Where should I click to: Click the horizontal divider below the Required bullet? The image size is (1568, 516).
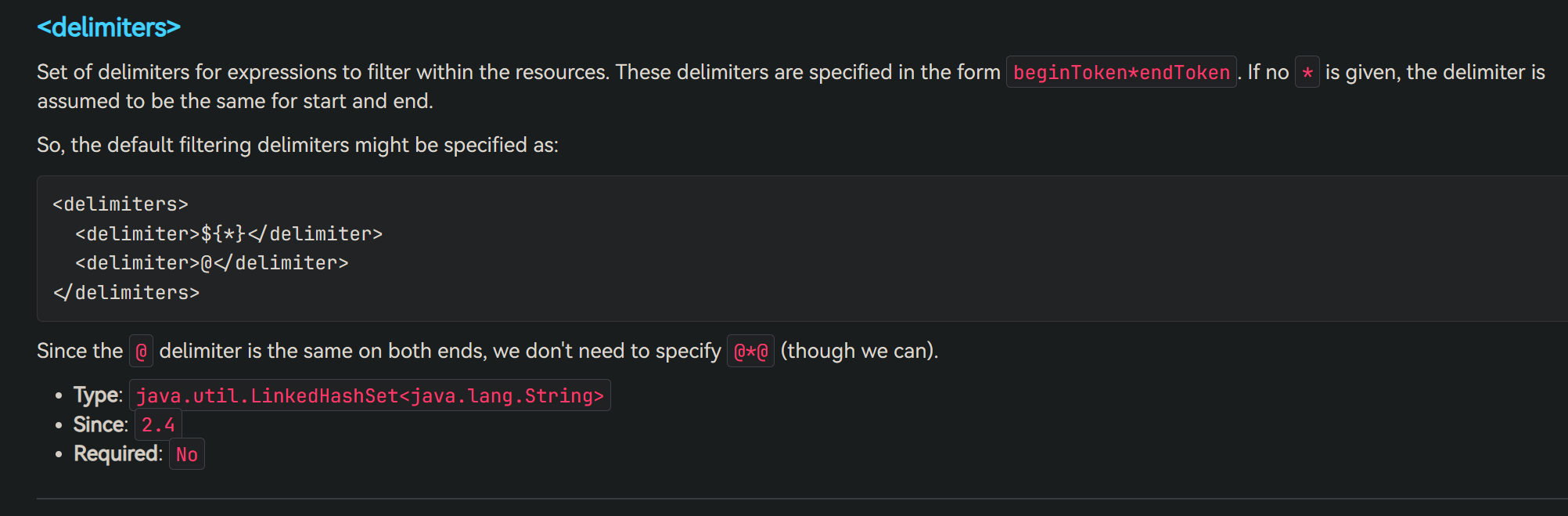(802, 499)
